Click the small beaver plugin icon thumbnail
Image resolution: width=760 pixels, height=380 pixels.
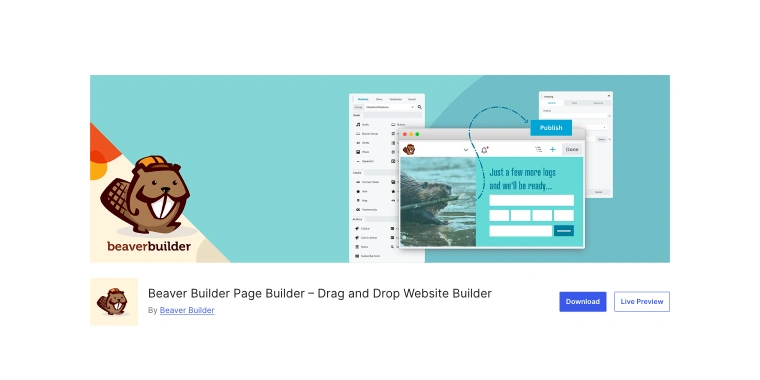tap(114, 301)
